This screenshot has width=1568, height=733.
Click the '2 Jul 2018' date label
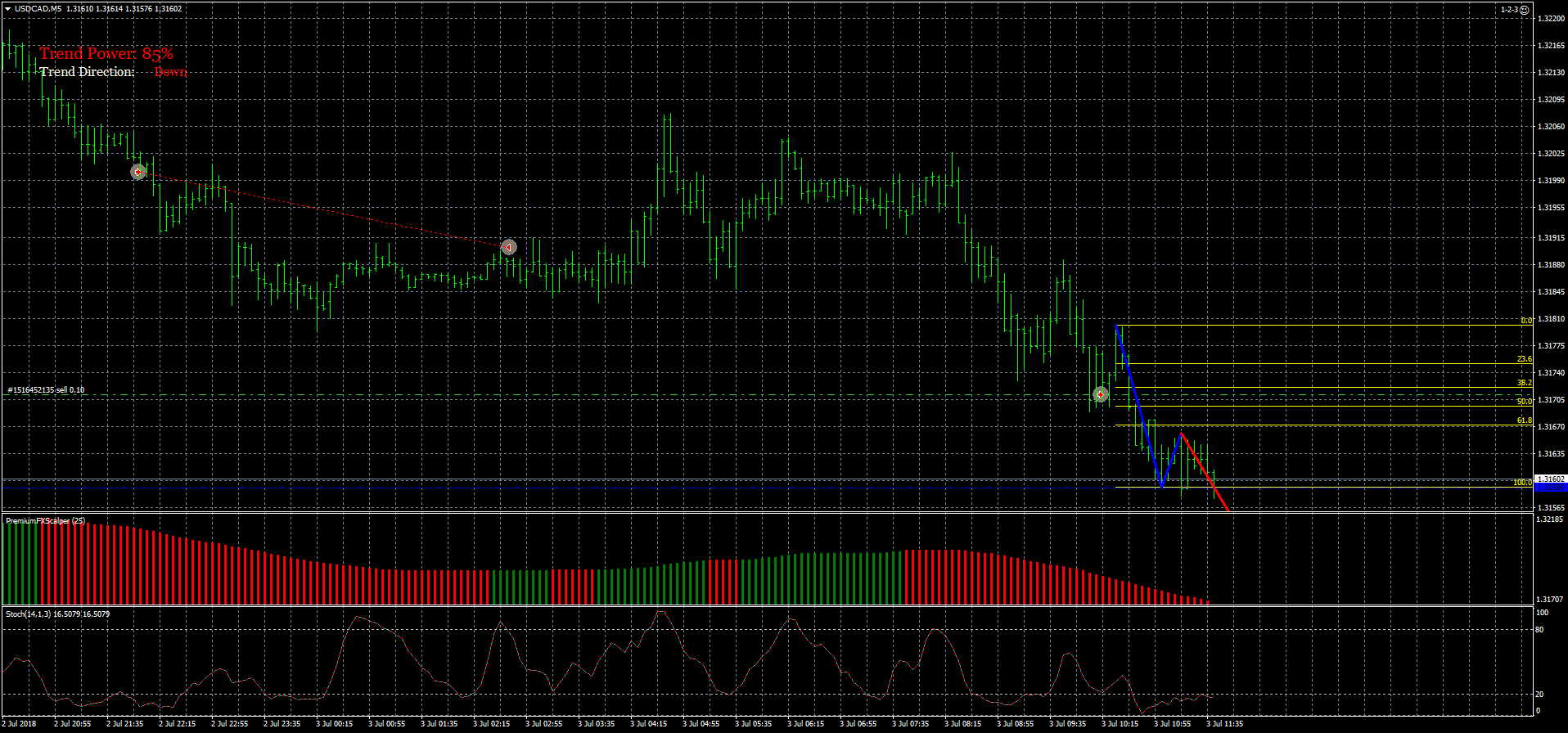(20, 724)
